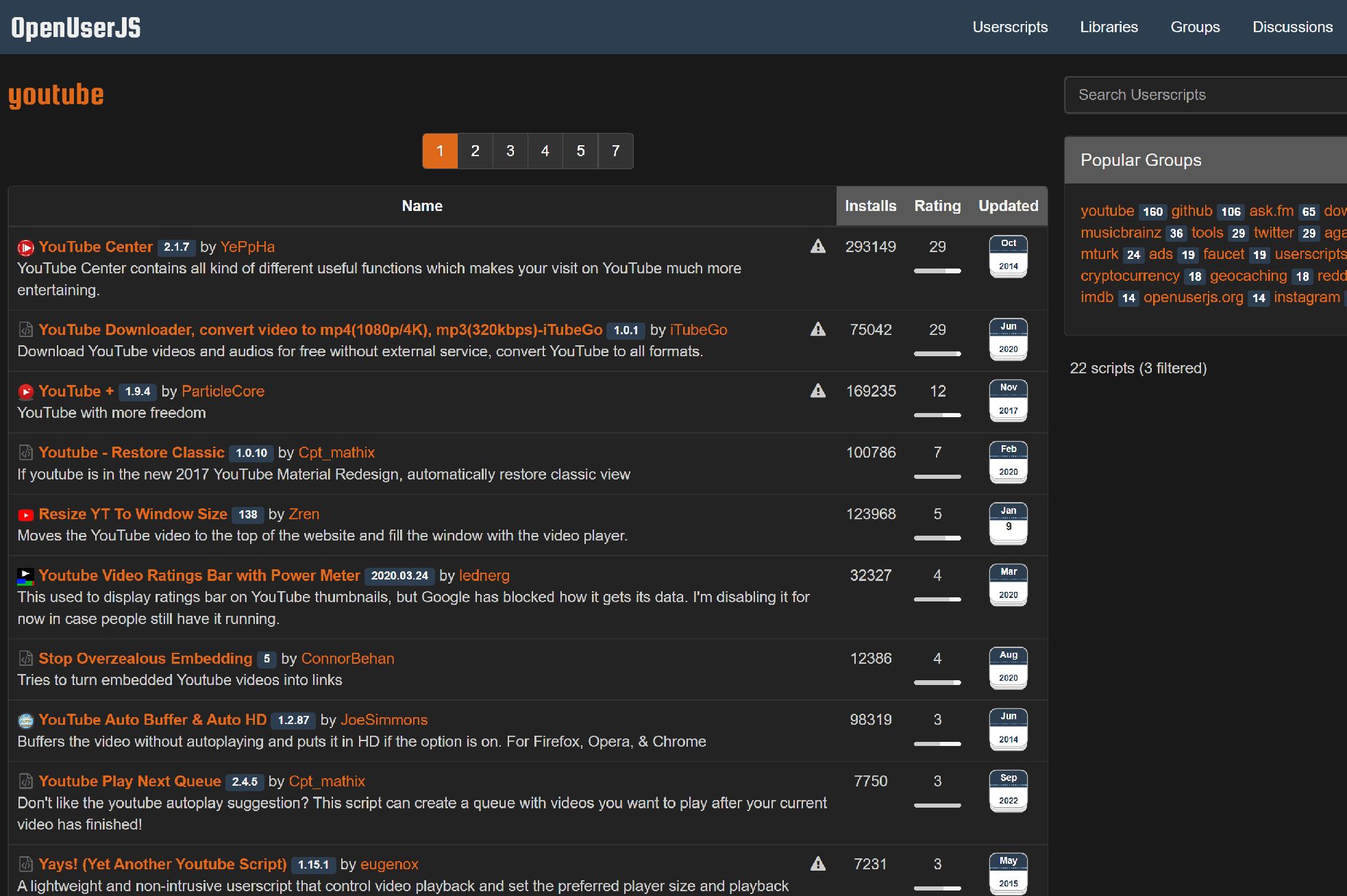Click the warning icon on iTubeGo Downloader row

pos(817,329)
